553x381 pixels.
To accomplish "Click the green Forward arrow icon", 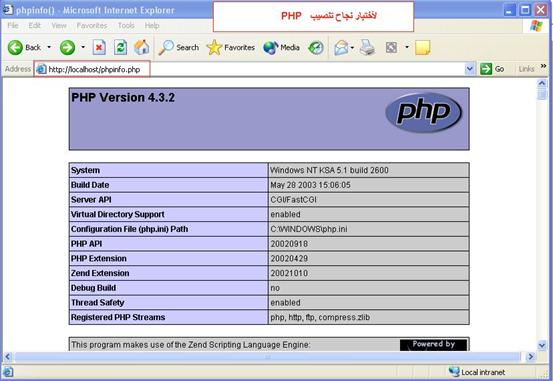I will (67, 48).
